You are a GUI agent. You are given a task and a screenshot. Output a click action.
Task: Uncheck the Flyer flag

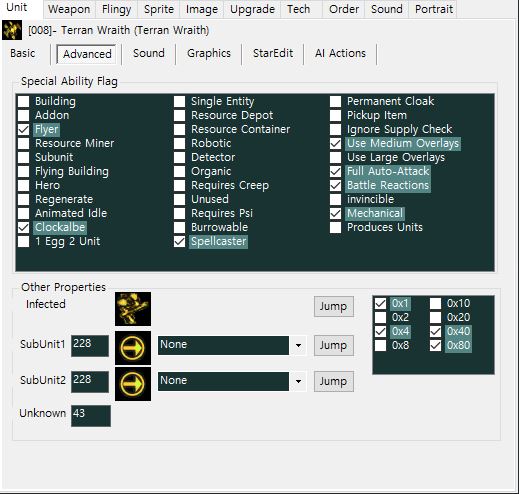pos(24,129)
